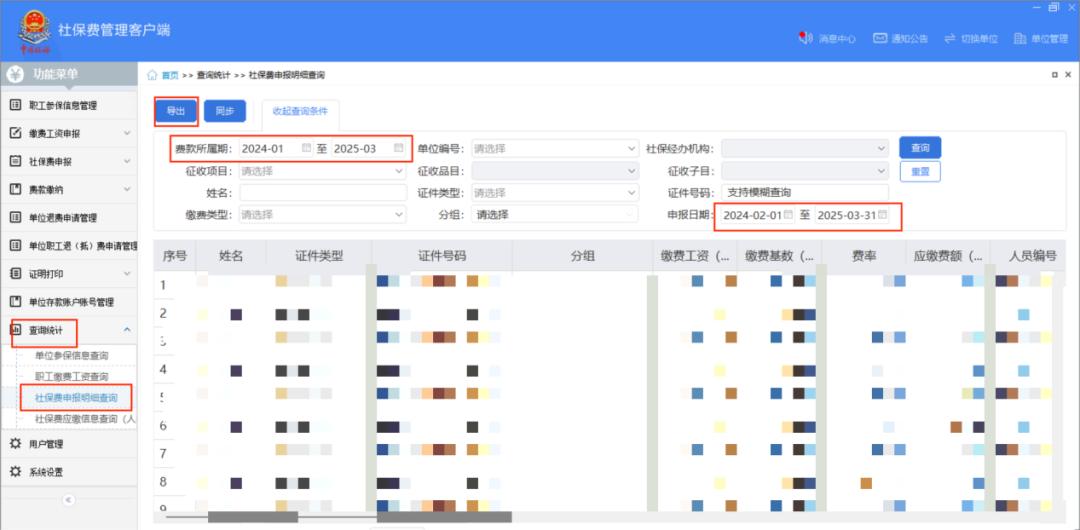1080x530 pixels.
Task: Click the 姓名 text input field
Action: click(322, 193)
